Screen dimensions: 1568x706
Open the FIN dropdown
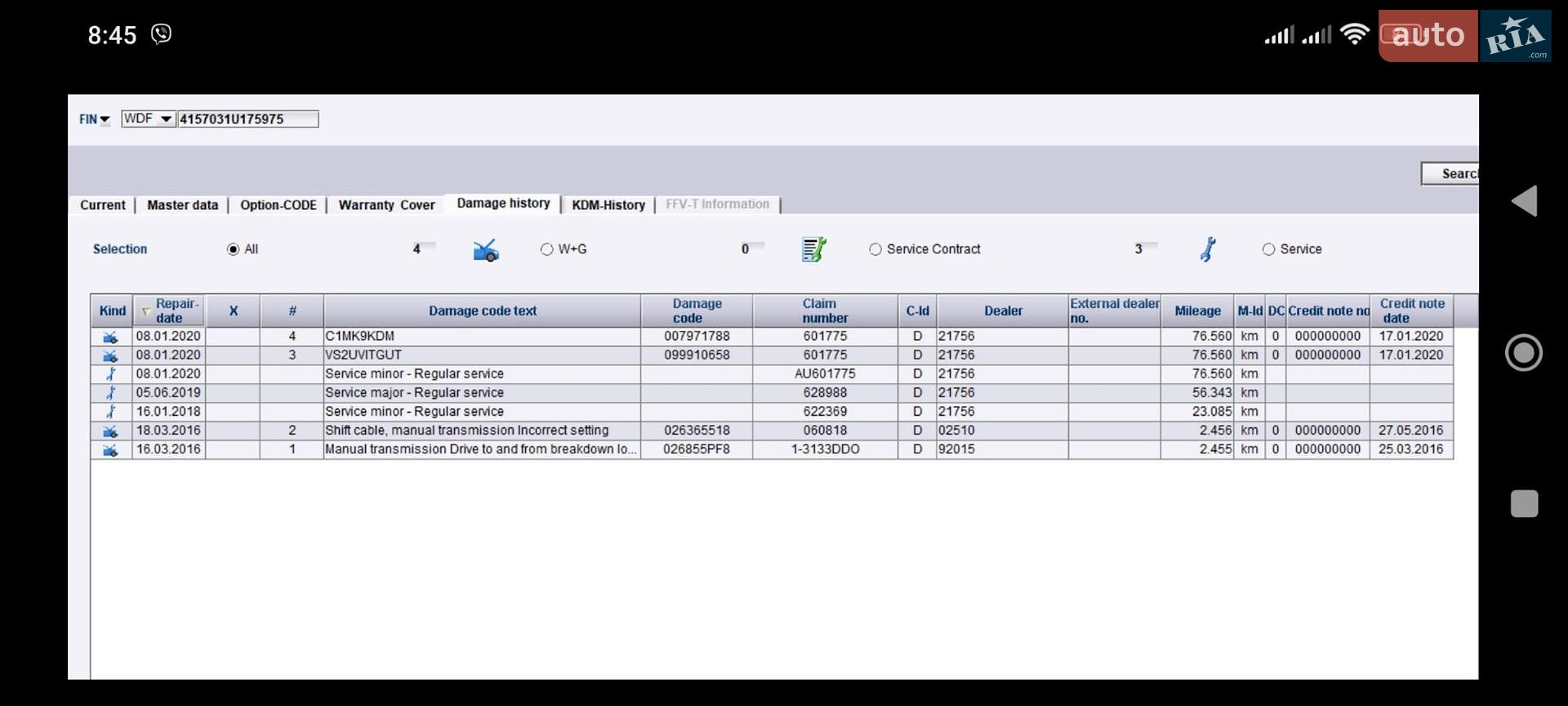tap(95, 119)
